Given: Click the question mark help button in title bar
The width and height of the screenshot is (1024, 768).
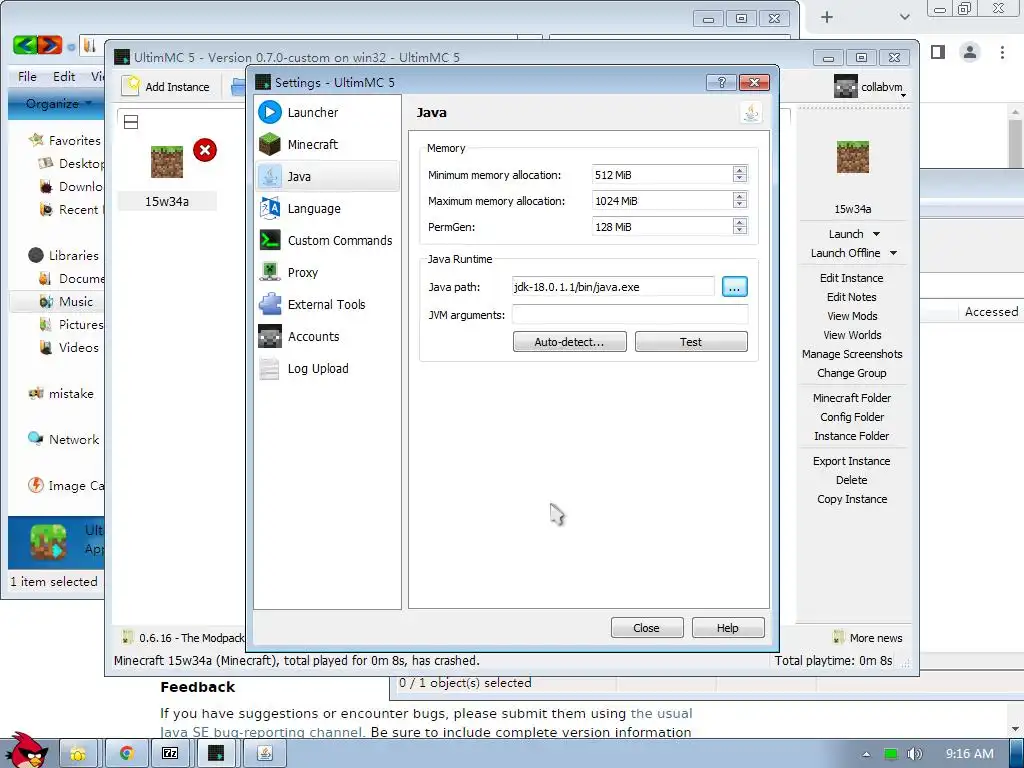Looking at the screenshot, I should (x=722, y=82).
